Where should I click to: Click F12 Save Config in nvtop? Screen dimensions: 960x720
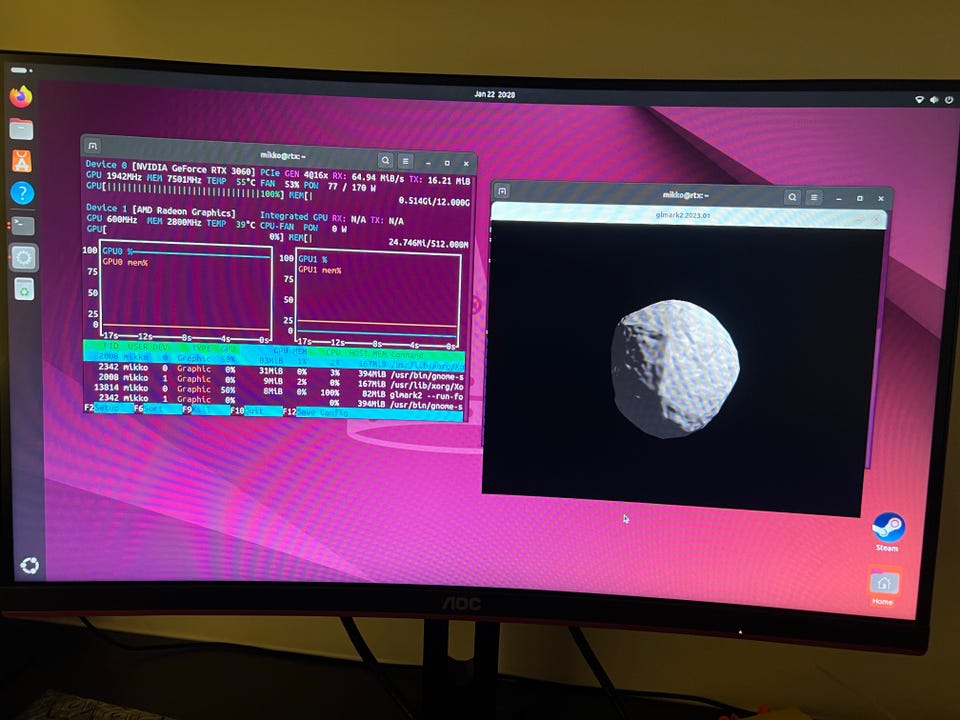point(372,413)
